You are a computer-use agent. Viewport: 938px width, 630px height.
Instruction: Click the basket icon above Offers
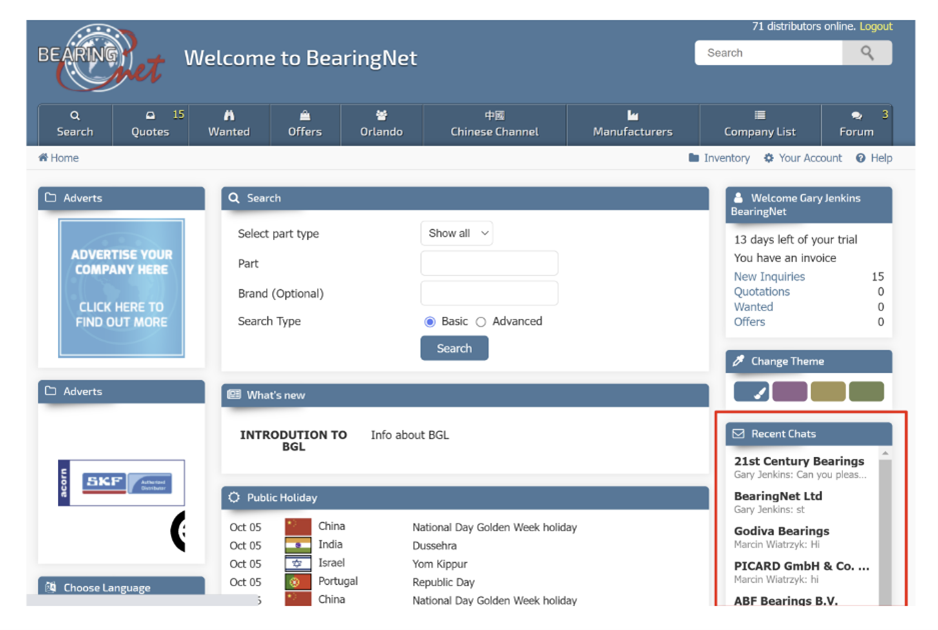point(304,115)
